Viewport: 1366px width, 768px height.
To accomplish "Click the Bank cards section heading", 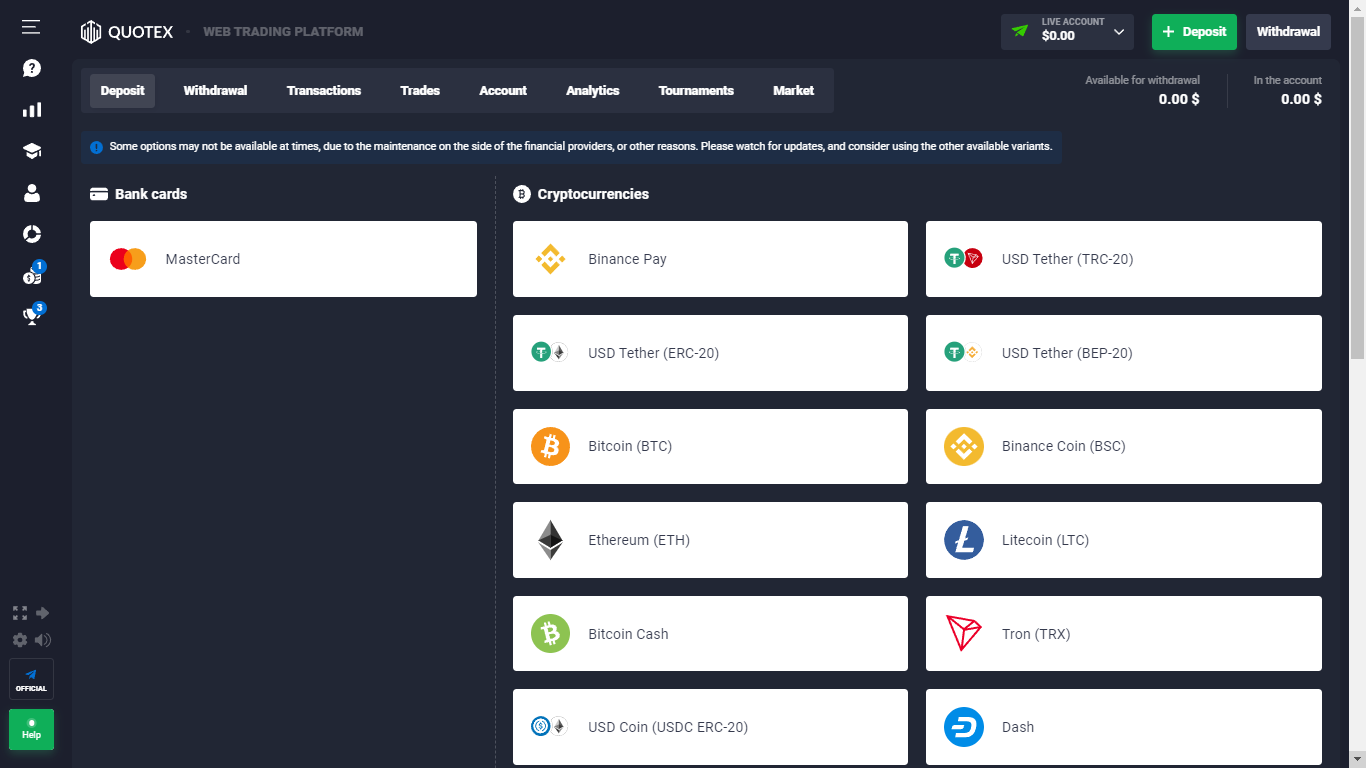I will click(139, 194).
